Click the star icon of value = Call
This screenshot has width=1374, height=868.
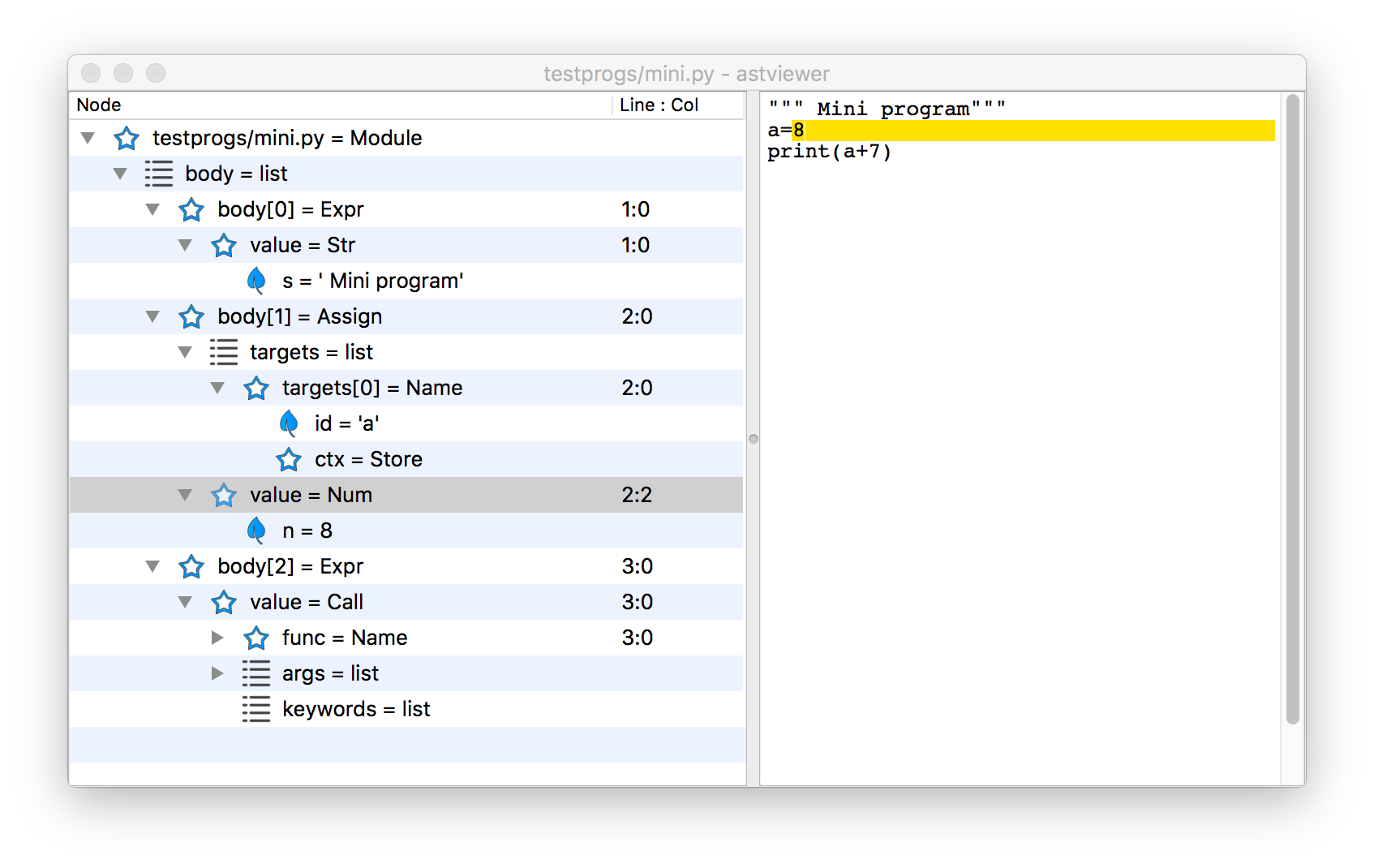[224, 602]
